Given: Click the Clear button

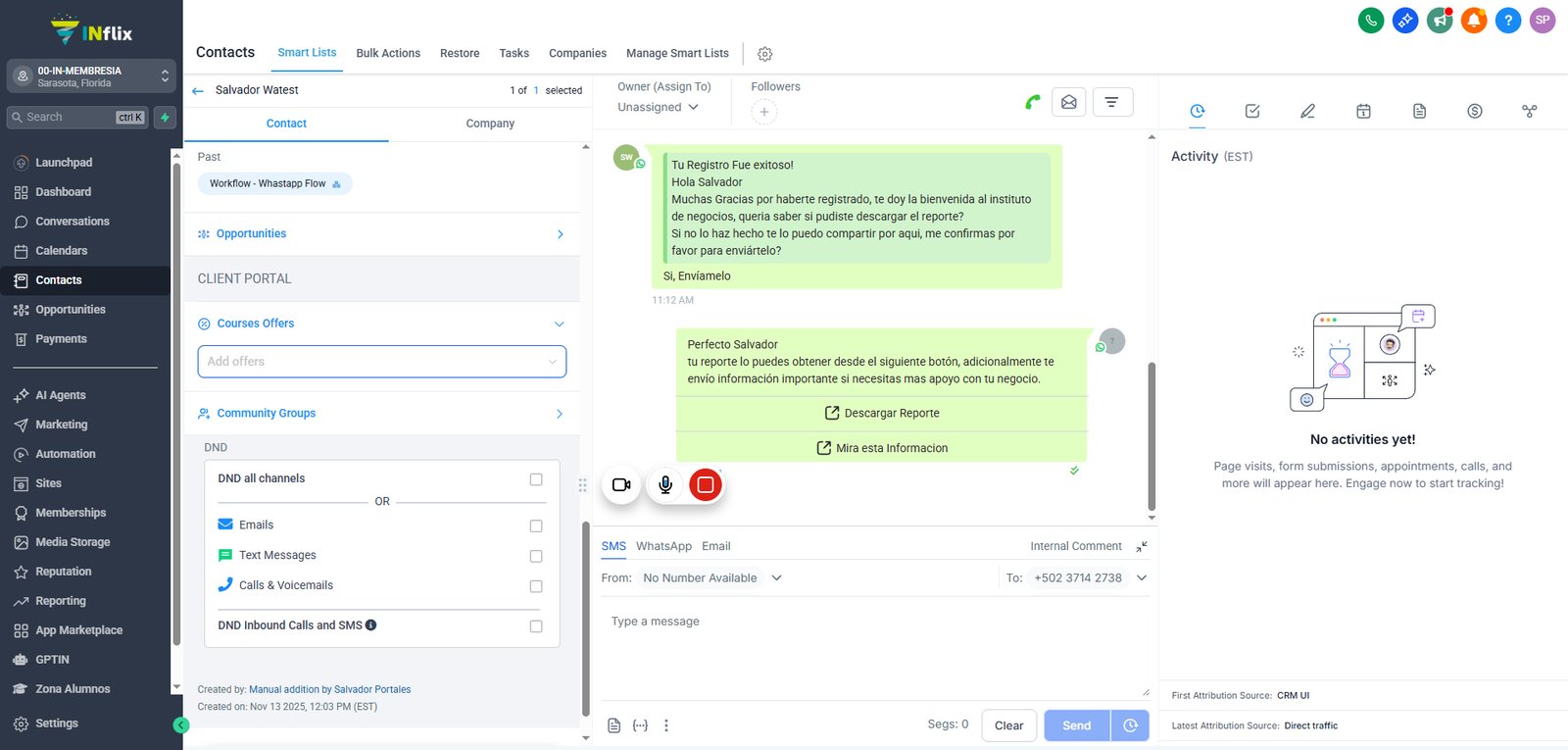Looking at the screenshot, I should 1009,725.
